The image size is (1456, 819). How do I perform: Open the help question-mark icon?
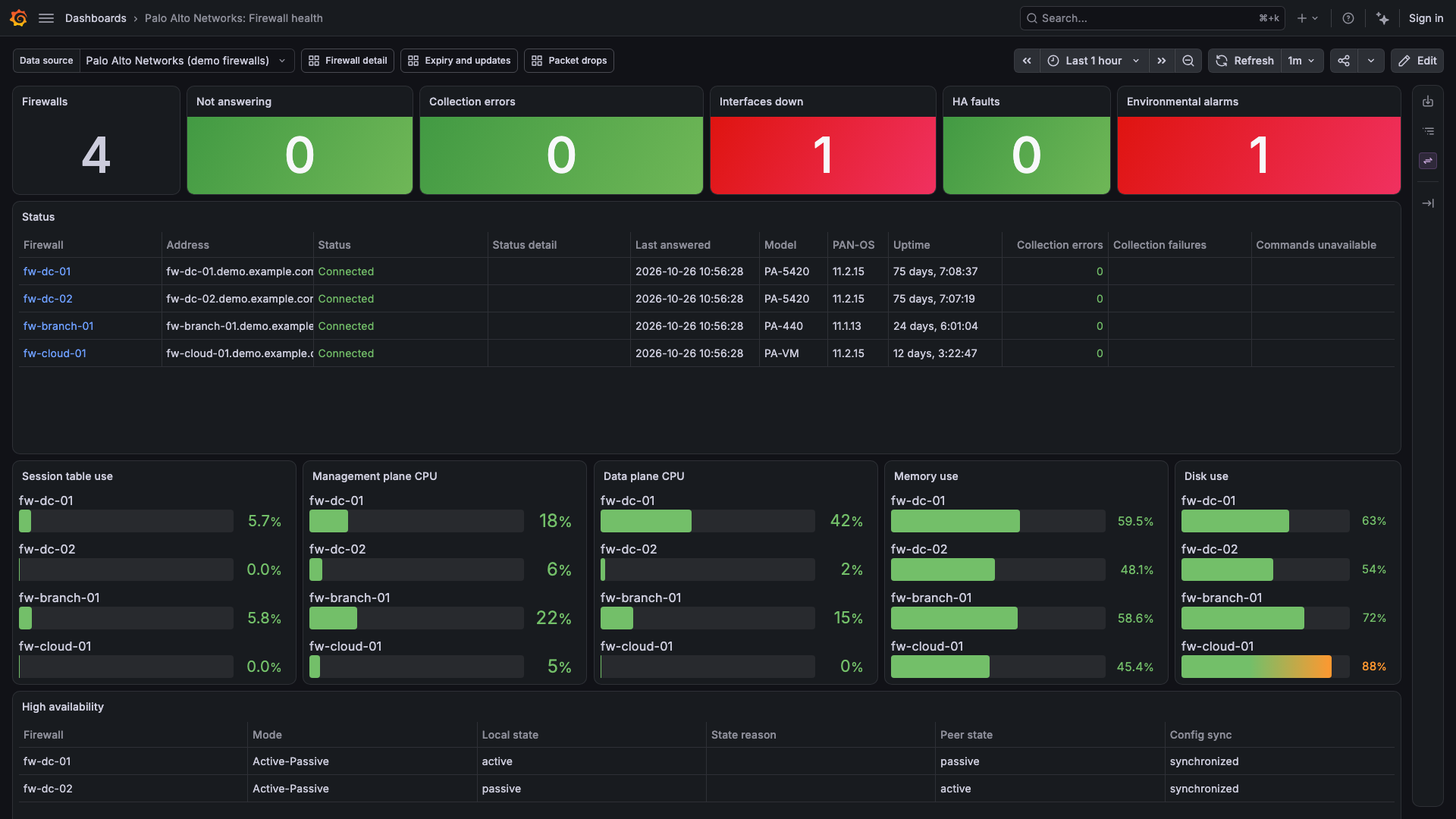pyautogui.click(x=1348, y=18)
